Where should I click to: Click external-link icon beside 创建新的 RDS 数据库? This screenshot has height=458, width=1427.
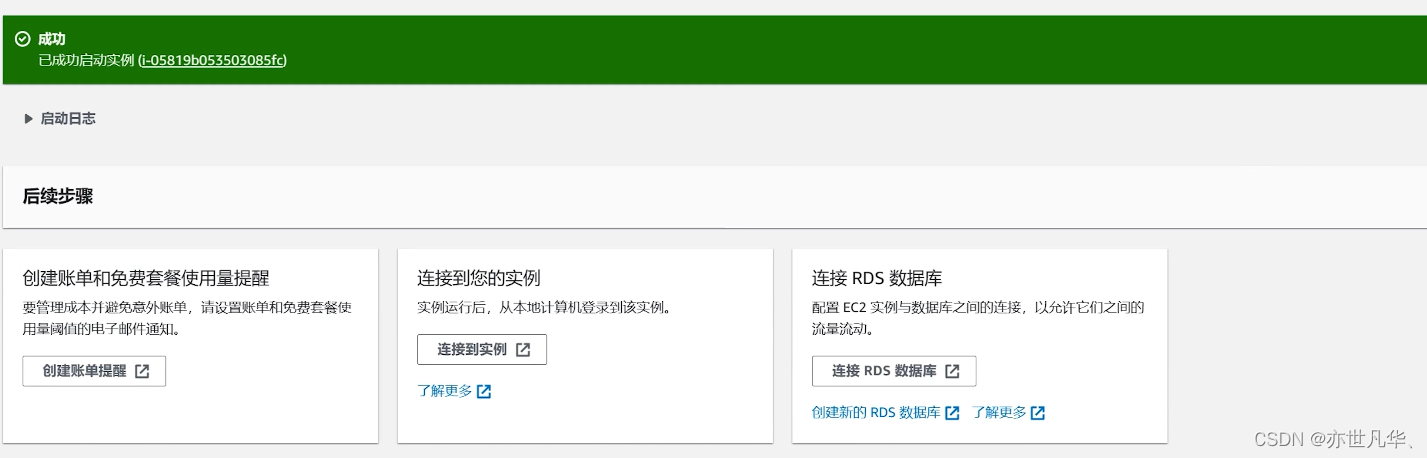(x=952, y=413)
